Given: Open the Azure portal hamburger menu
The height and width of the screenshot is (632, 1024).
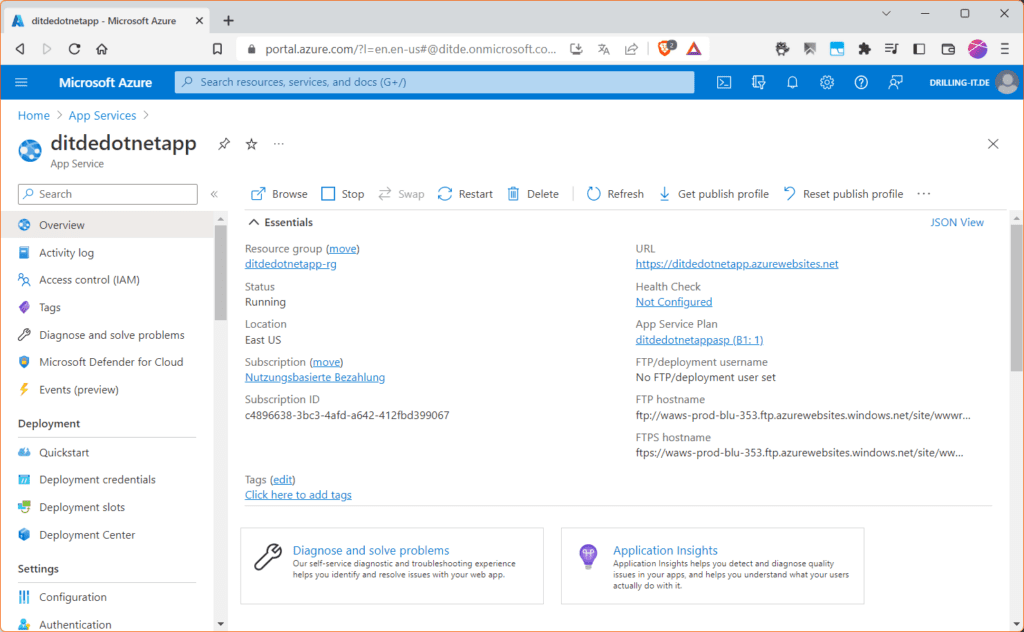Looking at the screenshot, I should click(x=21, y=82).
